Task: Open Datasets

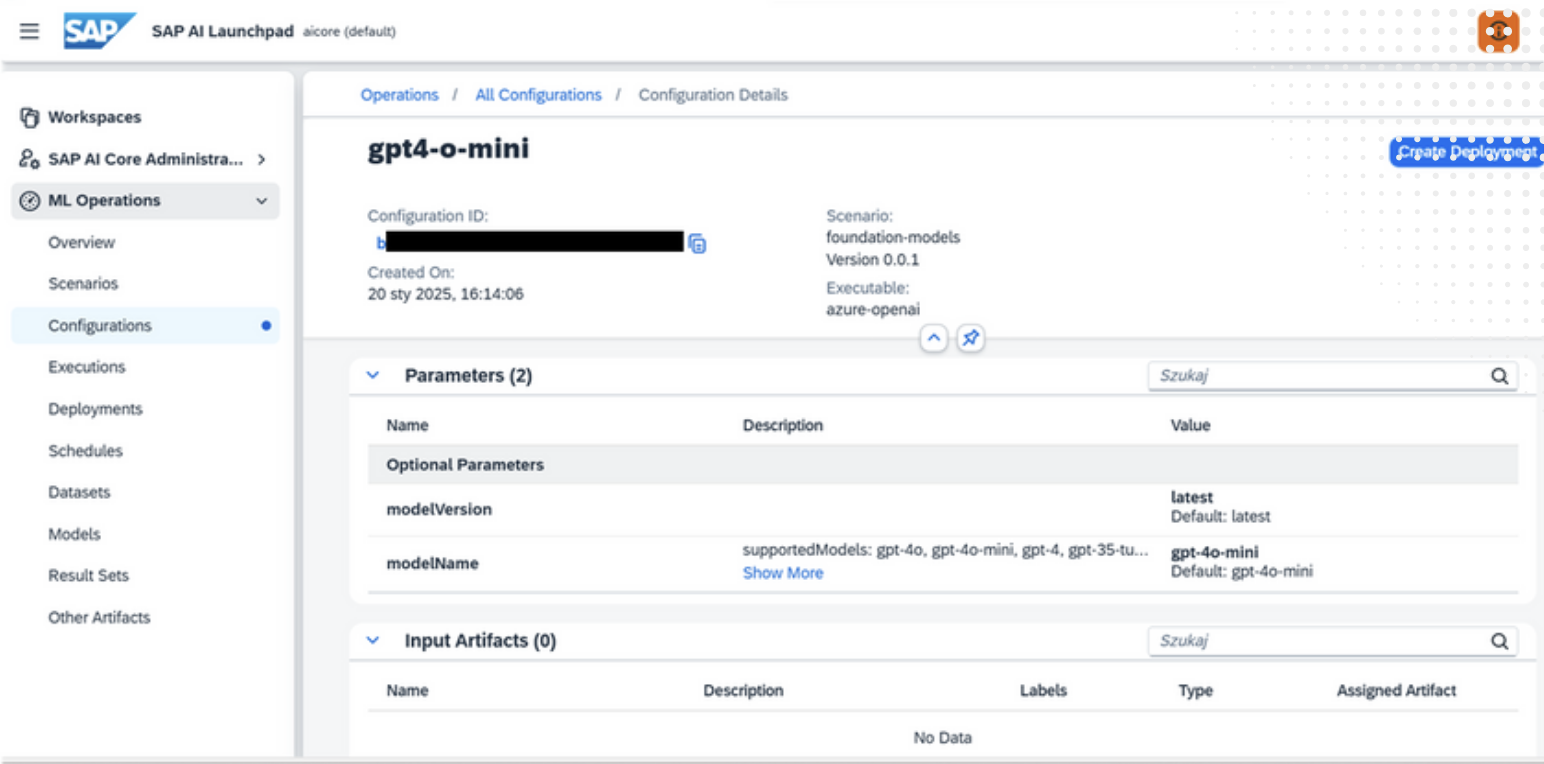Action: (x=79, y=492)
